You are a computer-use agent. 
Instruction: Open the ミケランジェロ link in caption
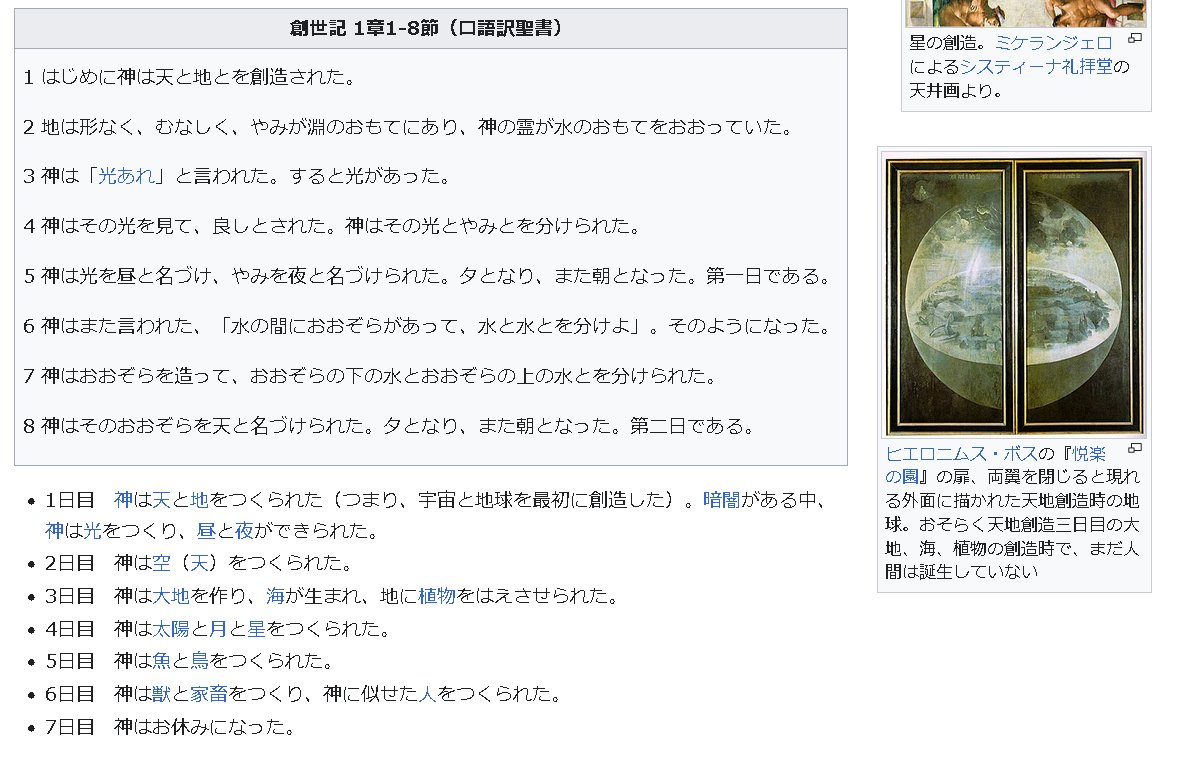point(1053,43)
